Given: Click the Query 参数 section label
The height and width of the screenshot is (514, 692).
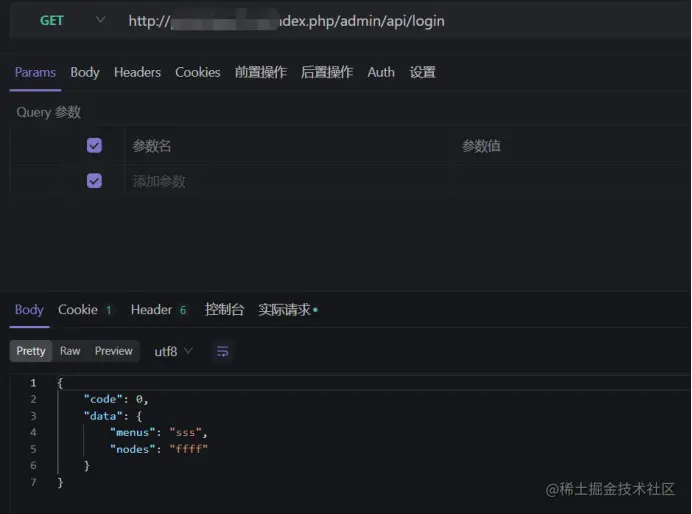Looking at the screenshot, I should click(49, 112).
